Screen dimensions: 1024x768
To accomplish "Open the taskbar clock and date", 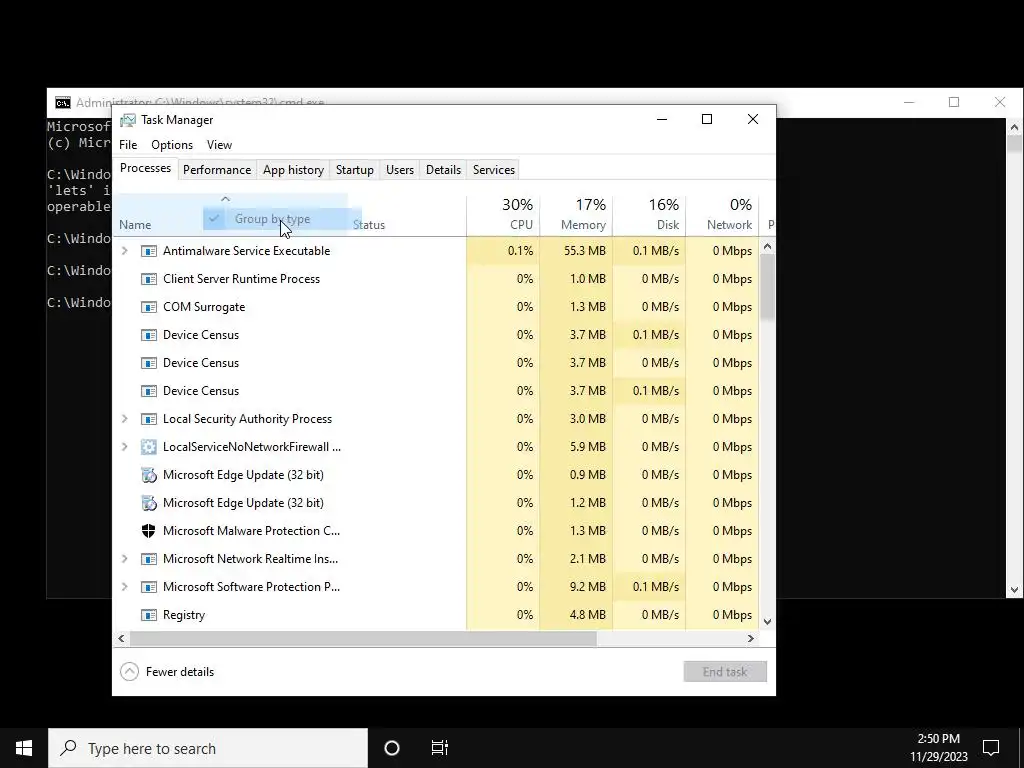I will tap(939, 748).
